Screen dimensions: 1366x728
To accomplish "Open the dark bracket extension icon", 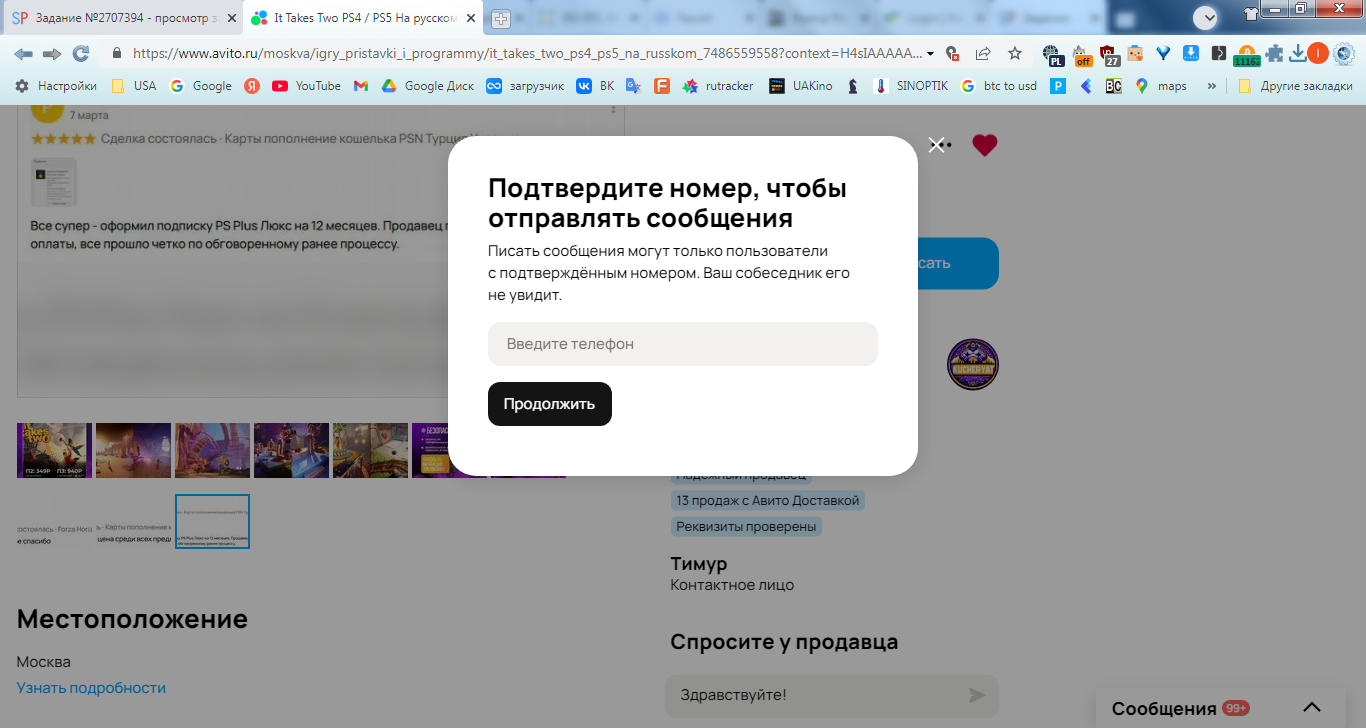I will pyautogui.click(x=1218, y=53).
